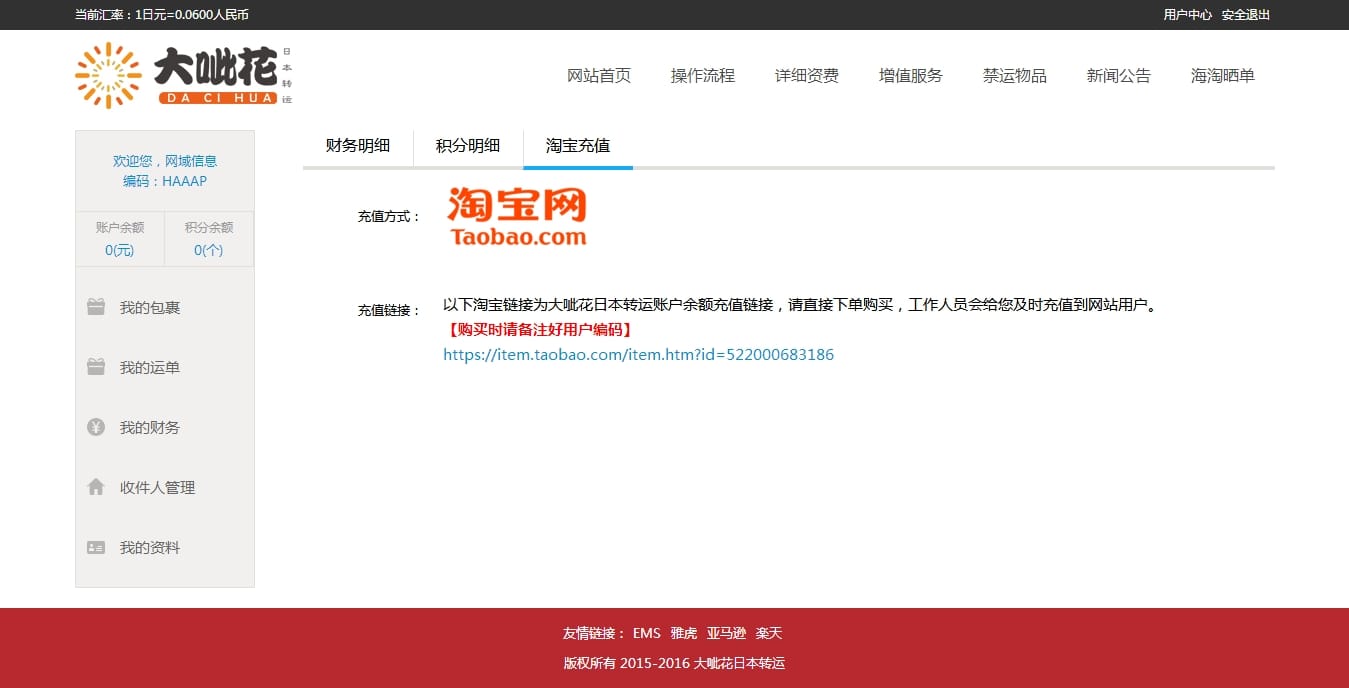Open the Taobao item recharge link

click(639, 355)
